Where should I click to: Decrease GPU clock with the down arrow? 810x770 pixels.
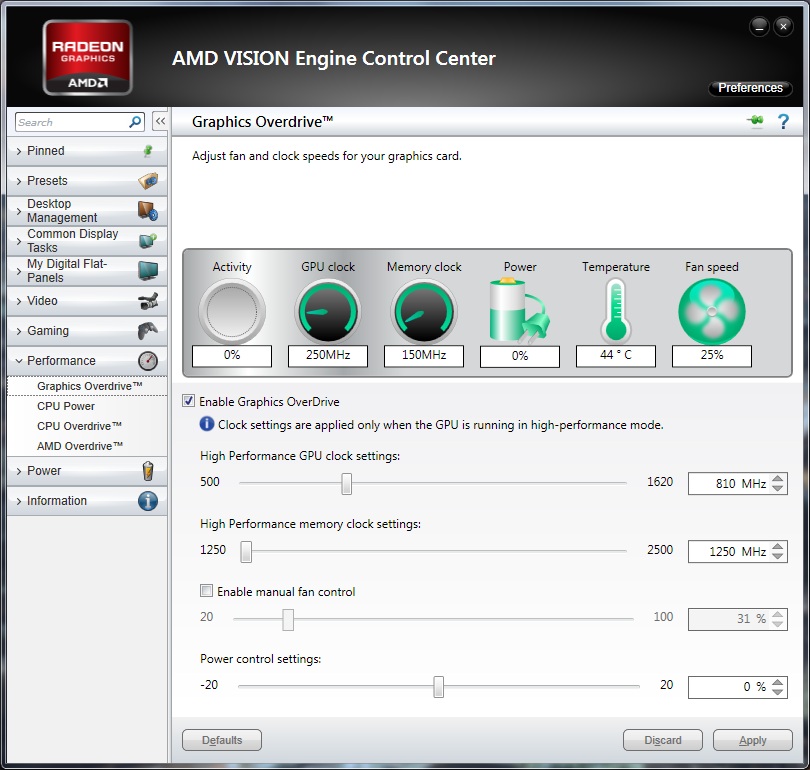(x=777, y=488)
